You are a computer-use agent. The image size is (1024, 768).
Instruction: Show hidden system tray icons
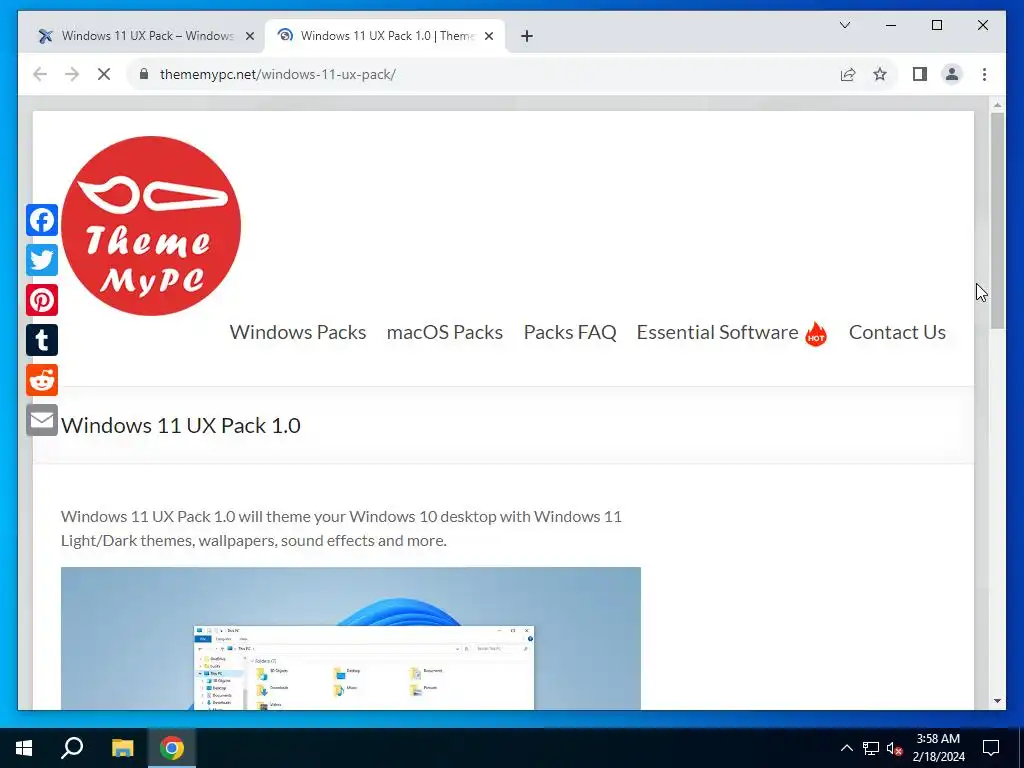846,748
